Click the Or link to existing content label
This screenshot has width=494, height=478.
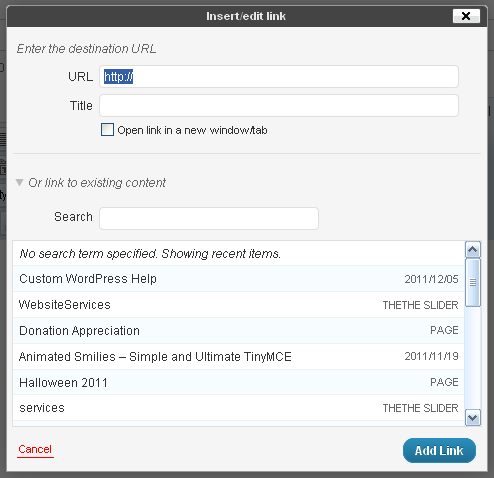tap(97, 183)
